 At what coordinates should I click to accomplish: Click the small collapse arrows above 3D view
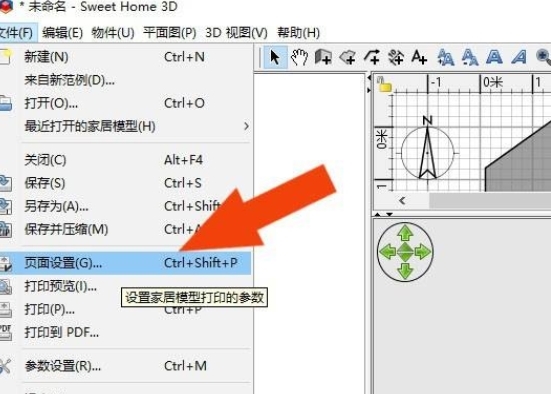tap(384, 214)
